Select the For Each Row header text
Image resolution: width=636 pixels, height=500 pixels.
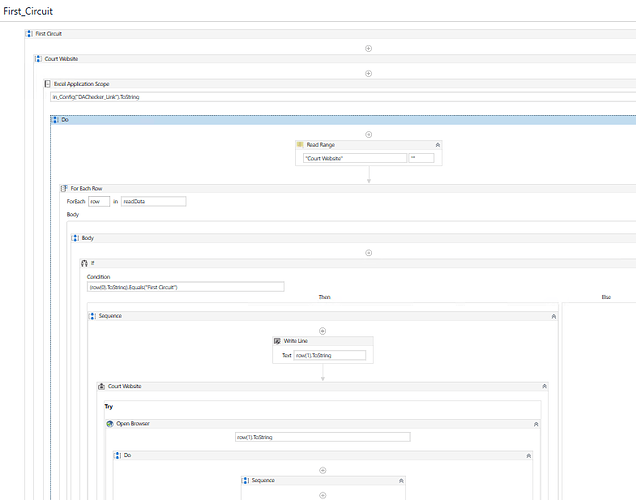click(86, 189)
